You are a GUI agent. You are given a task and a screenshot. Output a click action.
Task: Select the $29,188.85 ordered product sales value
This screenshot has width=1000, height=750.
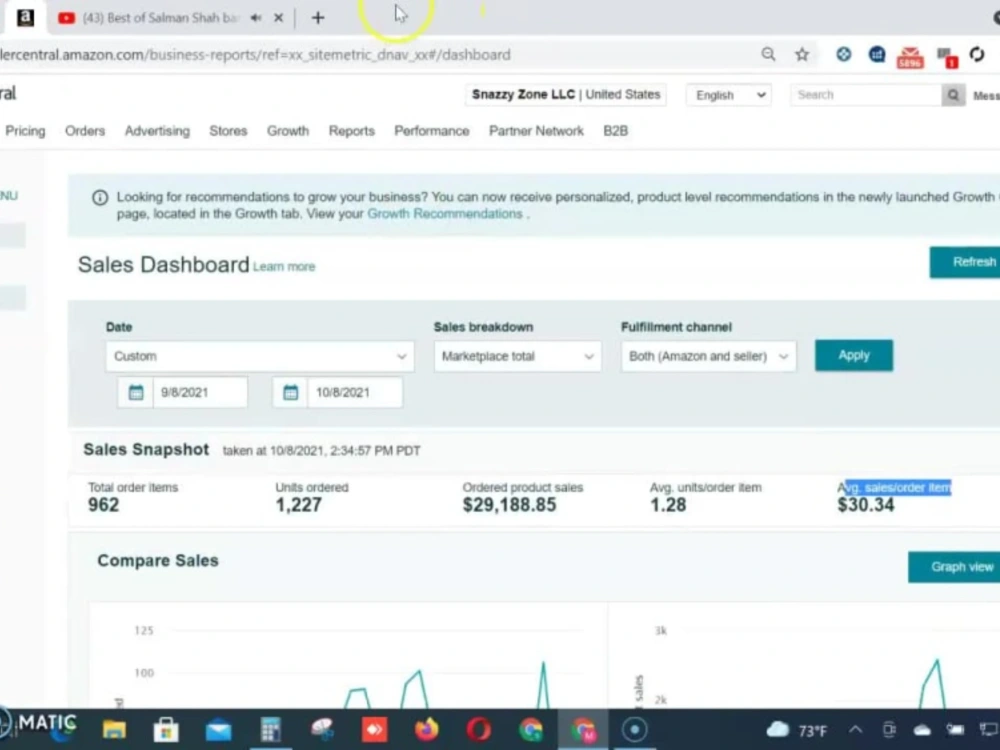(x=510, y=505)
